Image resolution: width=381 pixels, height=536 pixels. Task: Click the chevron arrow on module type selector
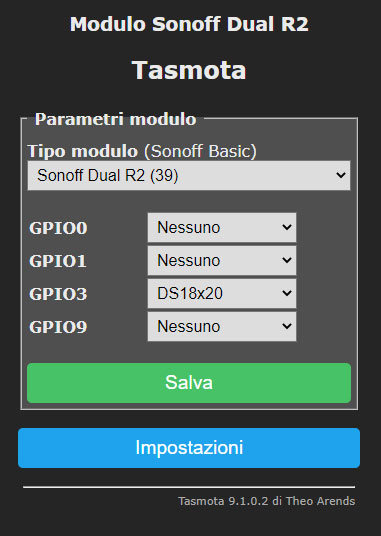click(340, 175)
